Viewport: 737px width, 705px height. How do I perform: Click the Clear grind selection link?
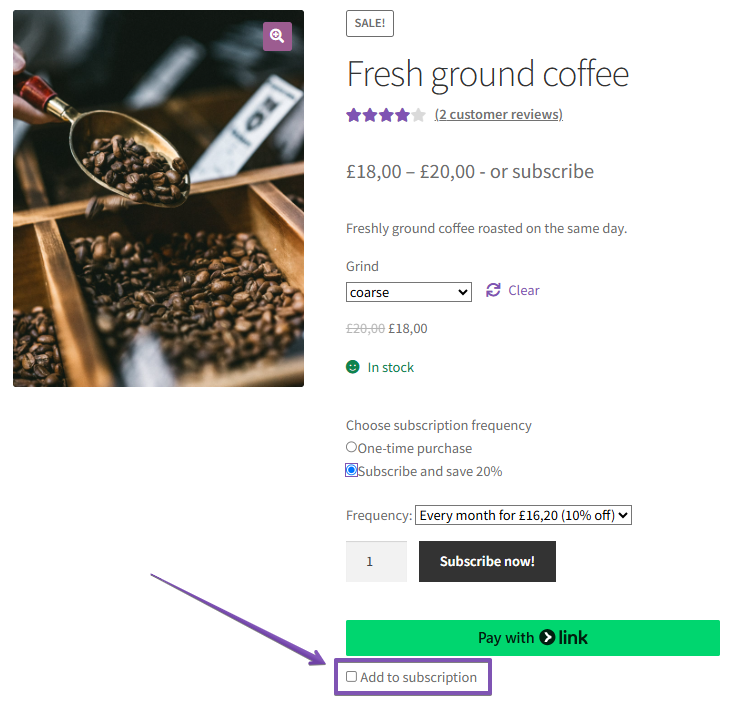(x=523, y=290)
